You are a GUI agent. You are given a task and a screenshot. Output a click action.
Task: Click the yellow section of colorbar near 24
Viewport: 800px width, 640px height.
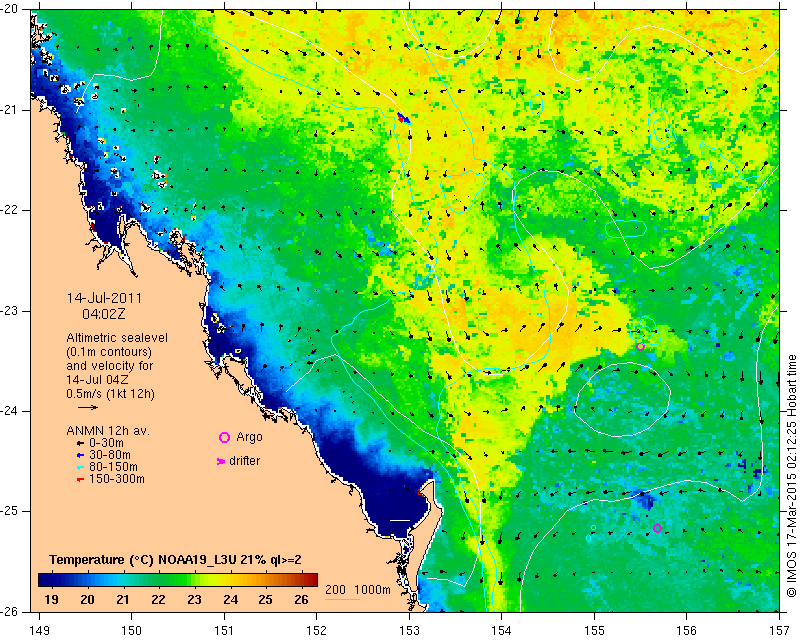click(230, 580)
